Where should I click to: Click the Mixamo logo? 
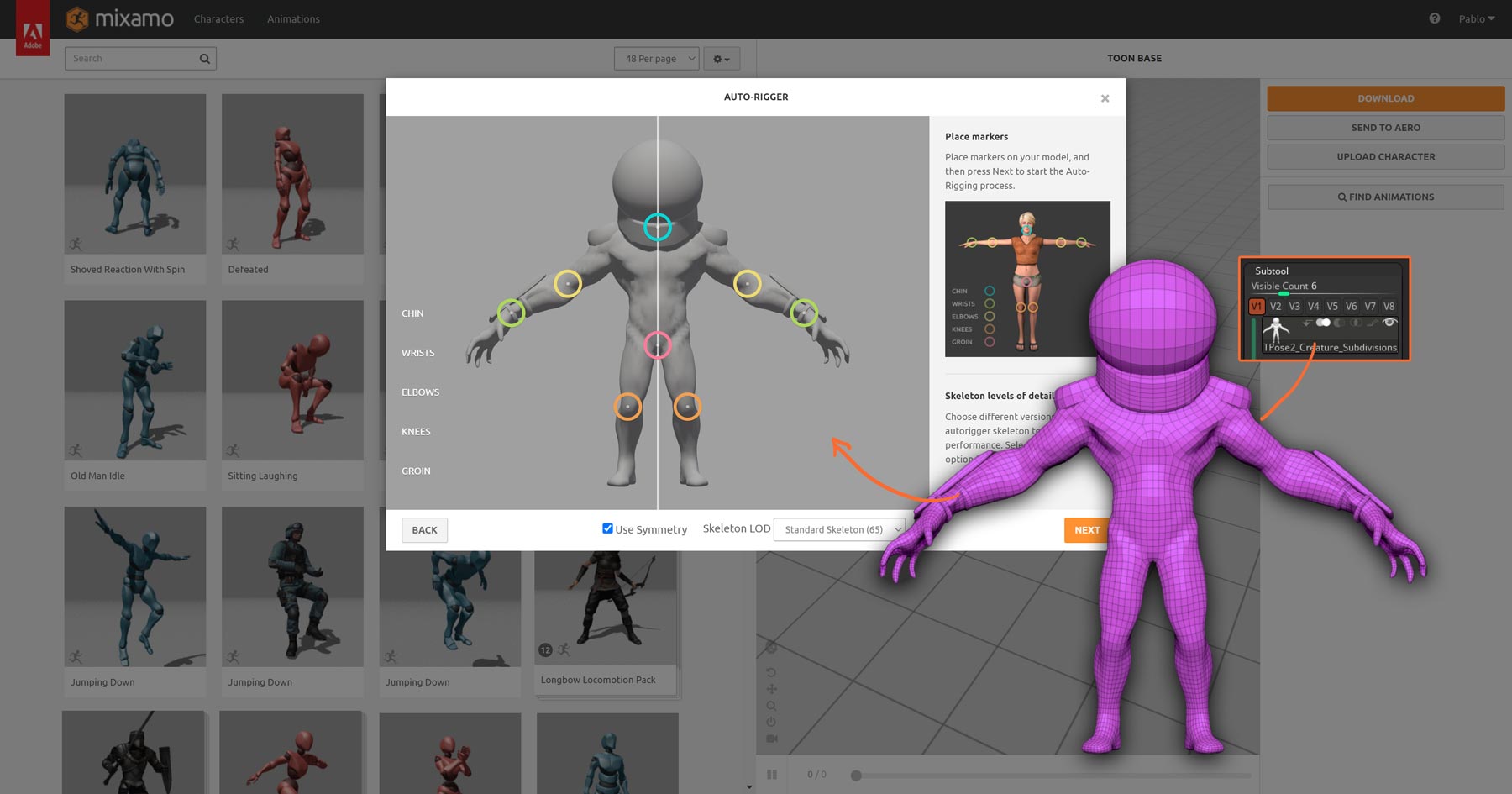[119, 18]
